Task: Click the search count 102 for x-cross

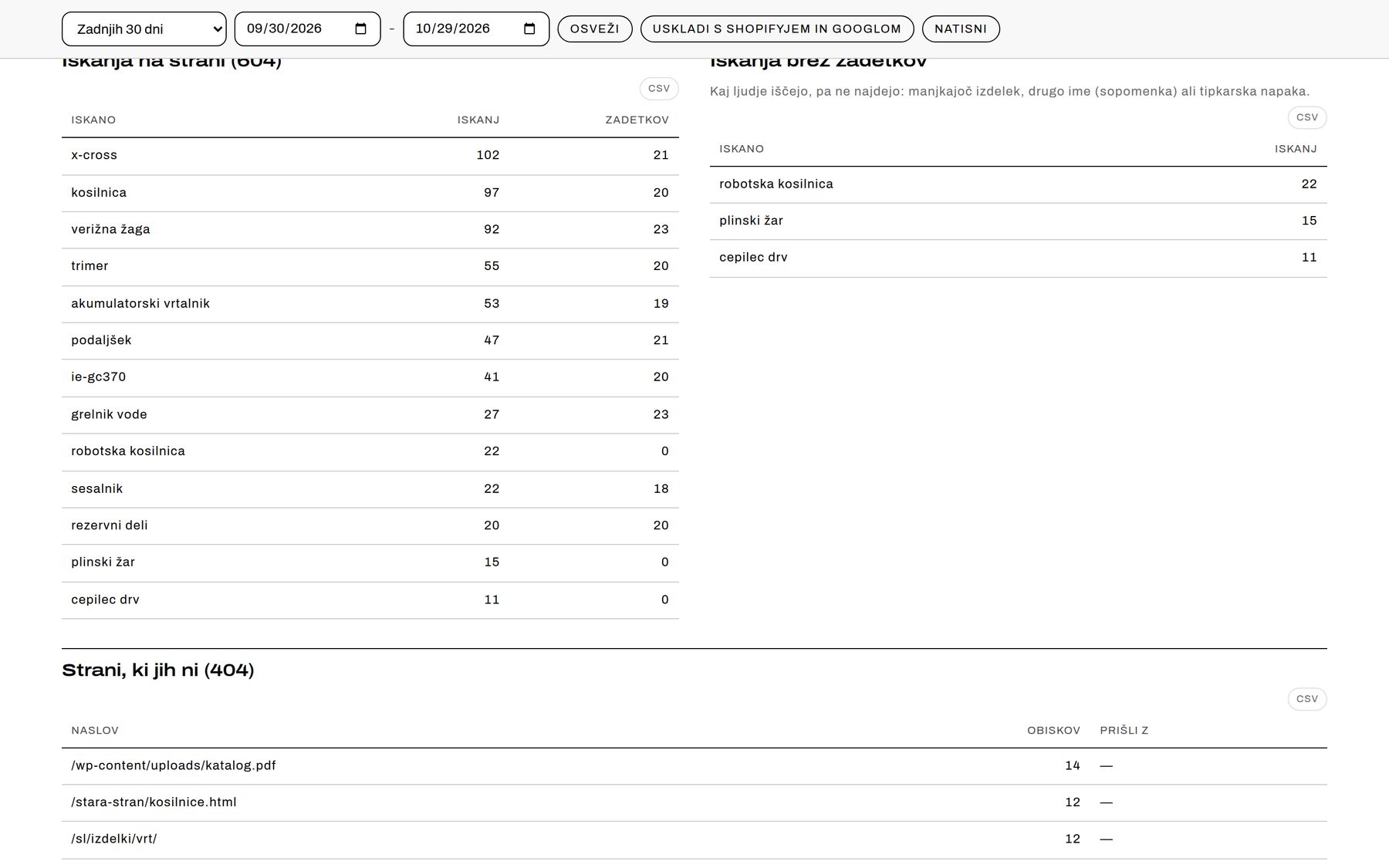Action: coord(488,156)
